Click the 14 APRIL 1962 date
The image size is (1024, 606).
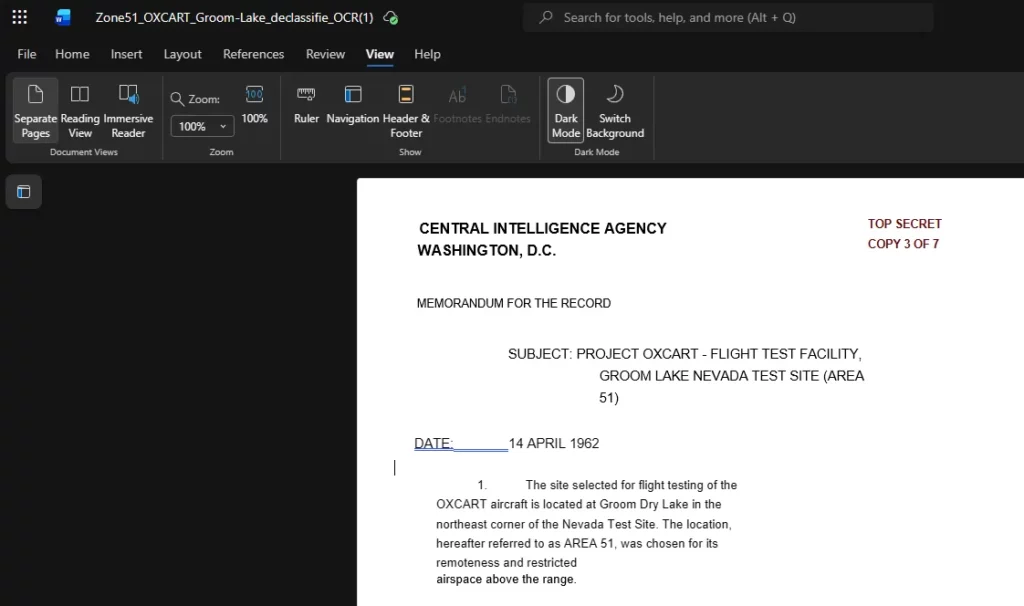point(554,443)
